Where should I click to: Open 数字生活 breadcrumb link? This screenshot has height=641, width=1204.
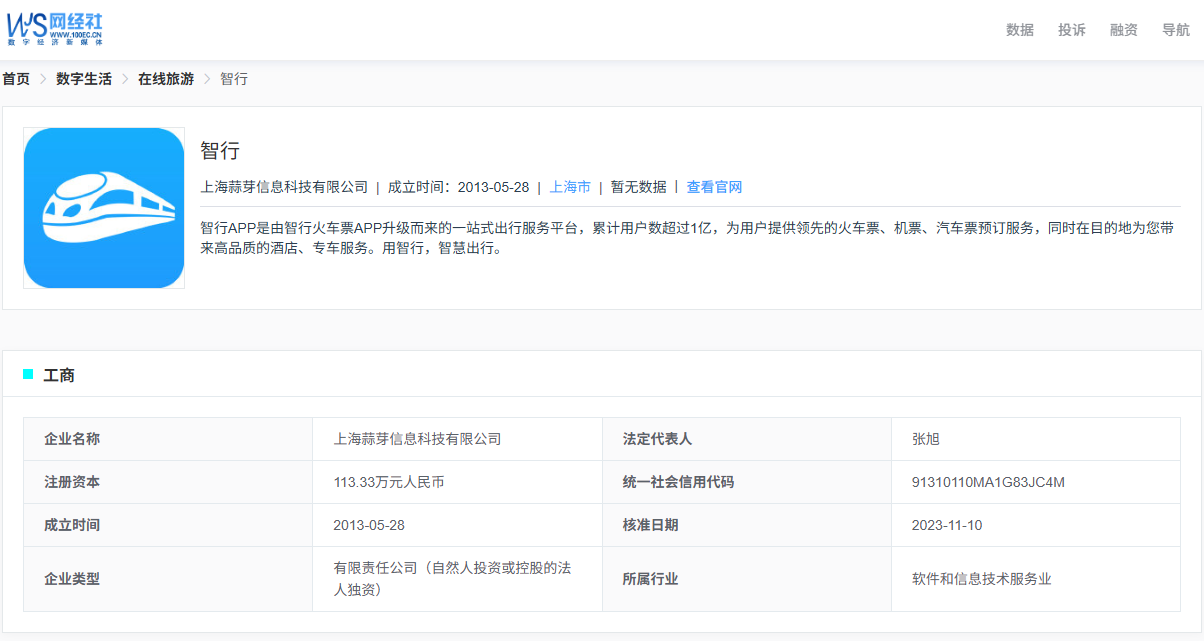click(84, 79)
